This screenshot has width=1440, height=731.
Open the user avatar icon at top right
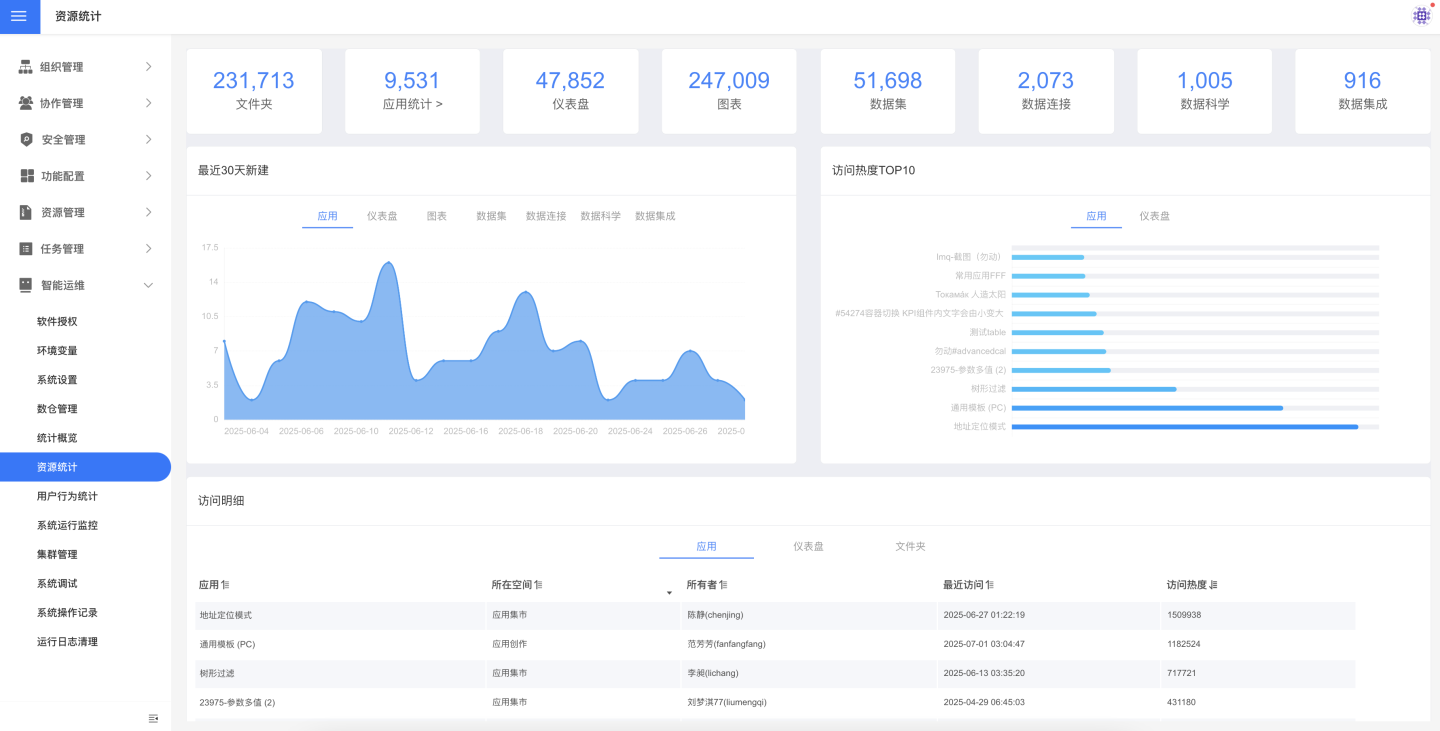point(1421,16)
